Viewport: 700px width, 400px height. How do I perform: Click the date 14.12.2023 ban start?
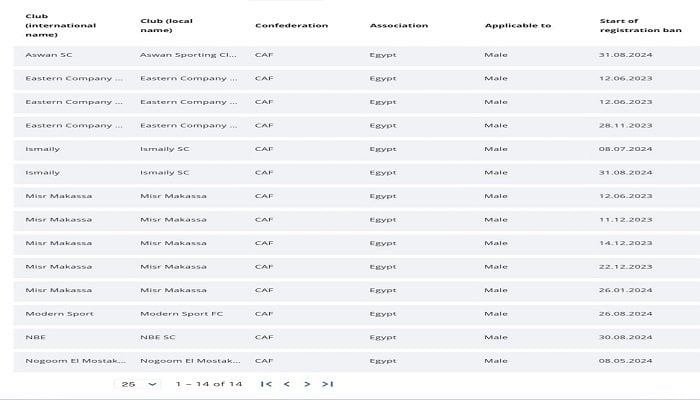[625, 243]
